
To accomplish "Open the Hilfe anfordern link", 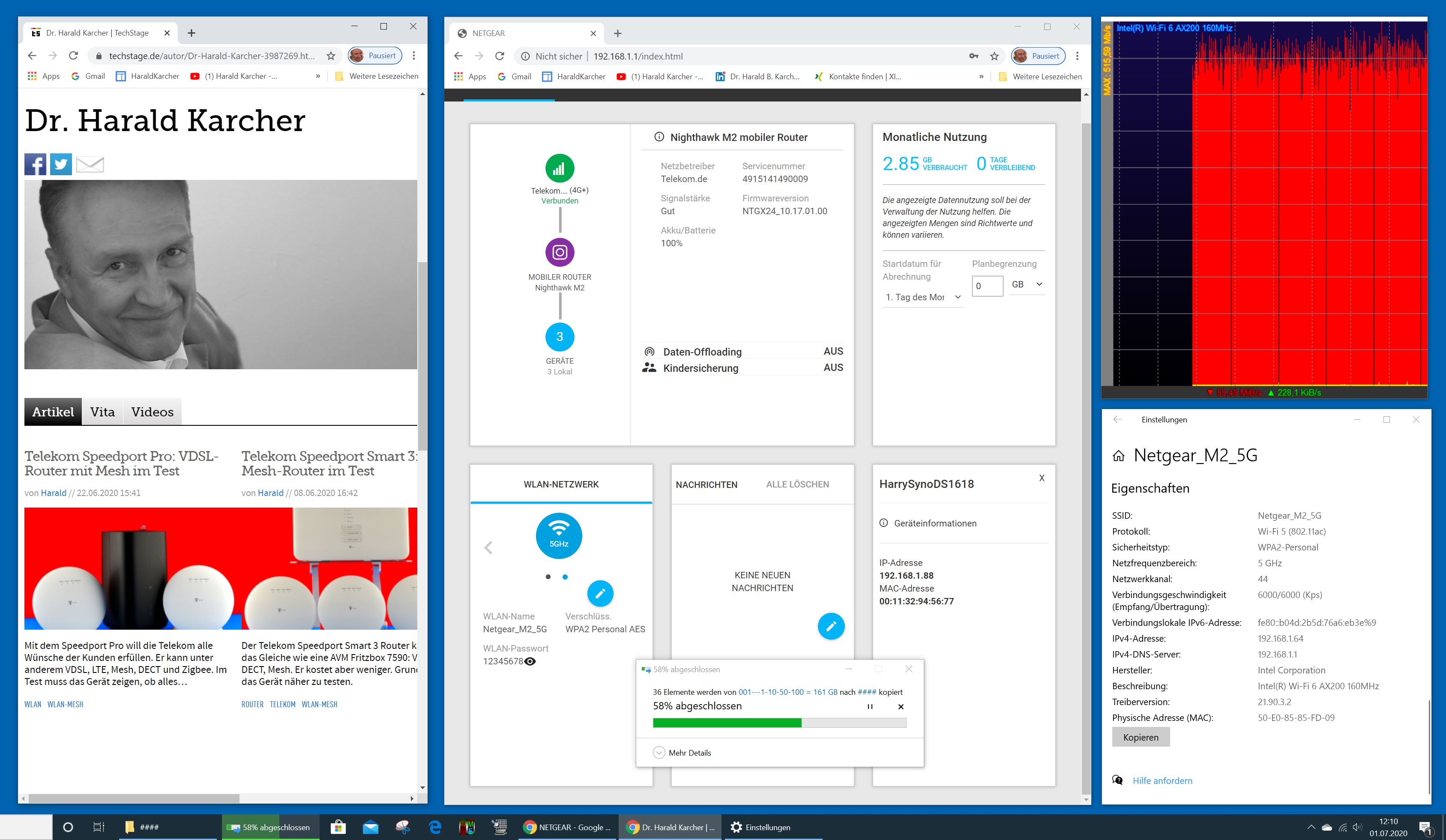I will pyautogui.click(x=1162, y=780).
